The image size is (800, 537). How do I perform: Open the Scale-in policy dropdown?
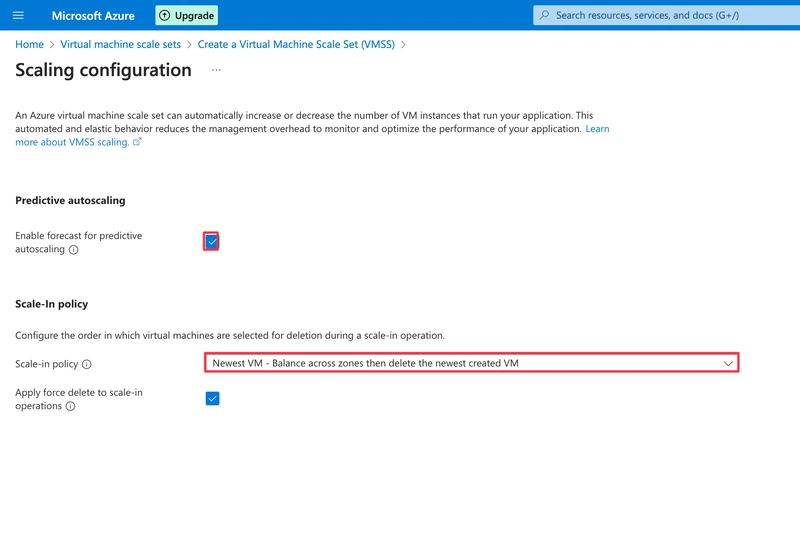471,363
